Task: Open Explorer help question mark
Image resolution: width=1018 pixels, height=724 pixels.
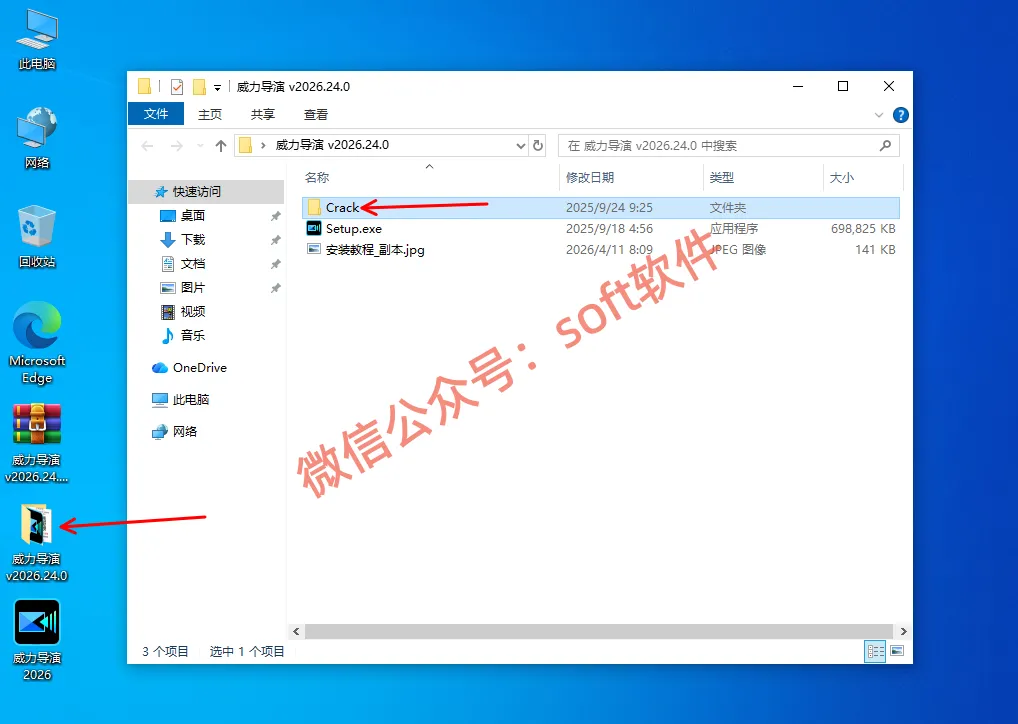Action: coord(900,115)
